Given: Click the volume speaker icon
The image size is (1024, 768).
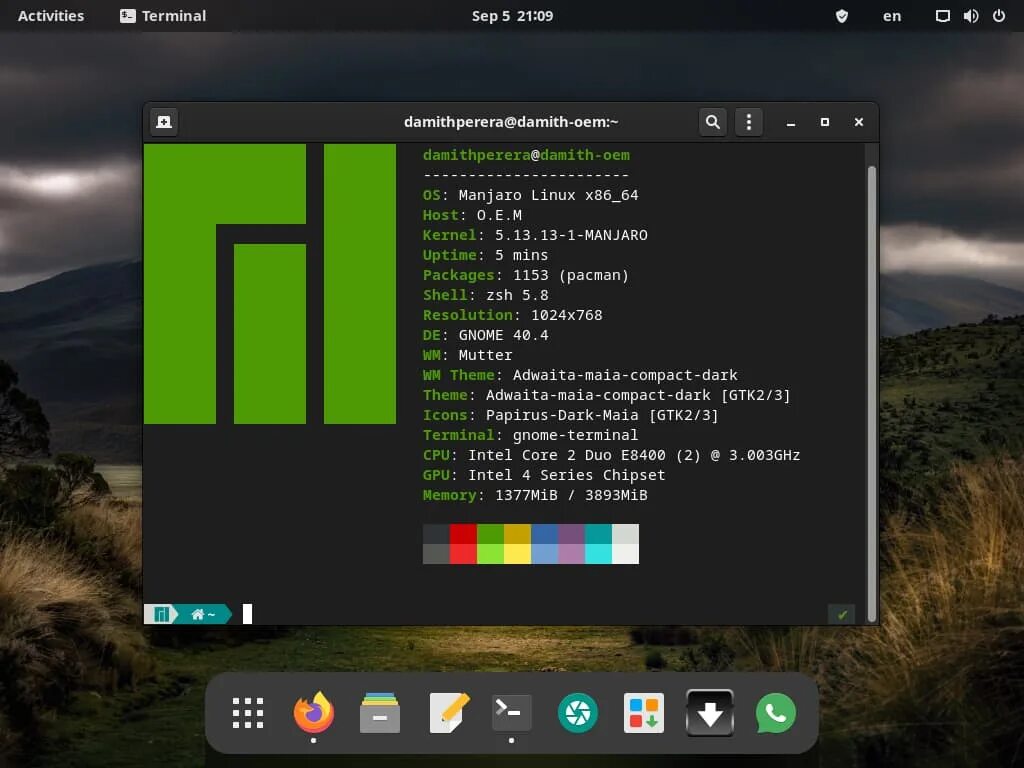Looking at the screenshot, I should tap(971, 16).
